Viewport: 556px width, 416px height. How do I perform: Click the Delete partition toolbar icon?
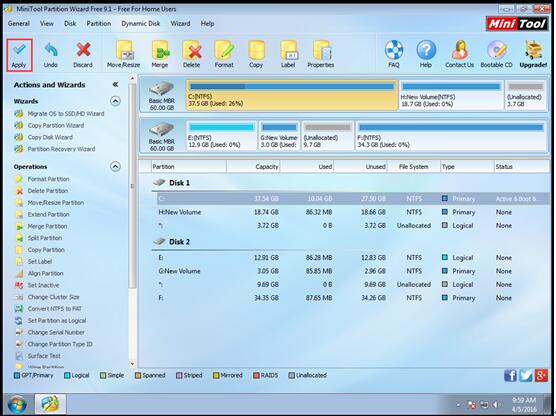point(191,54)
